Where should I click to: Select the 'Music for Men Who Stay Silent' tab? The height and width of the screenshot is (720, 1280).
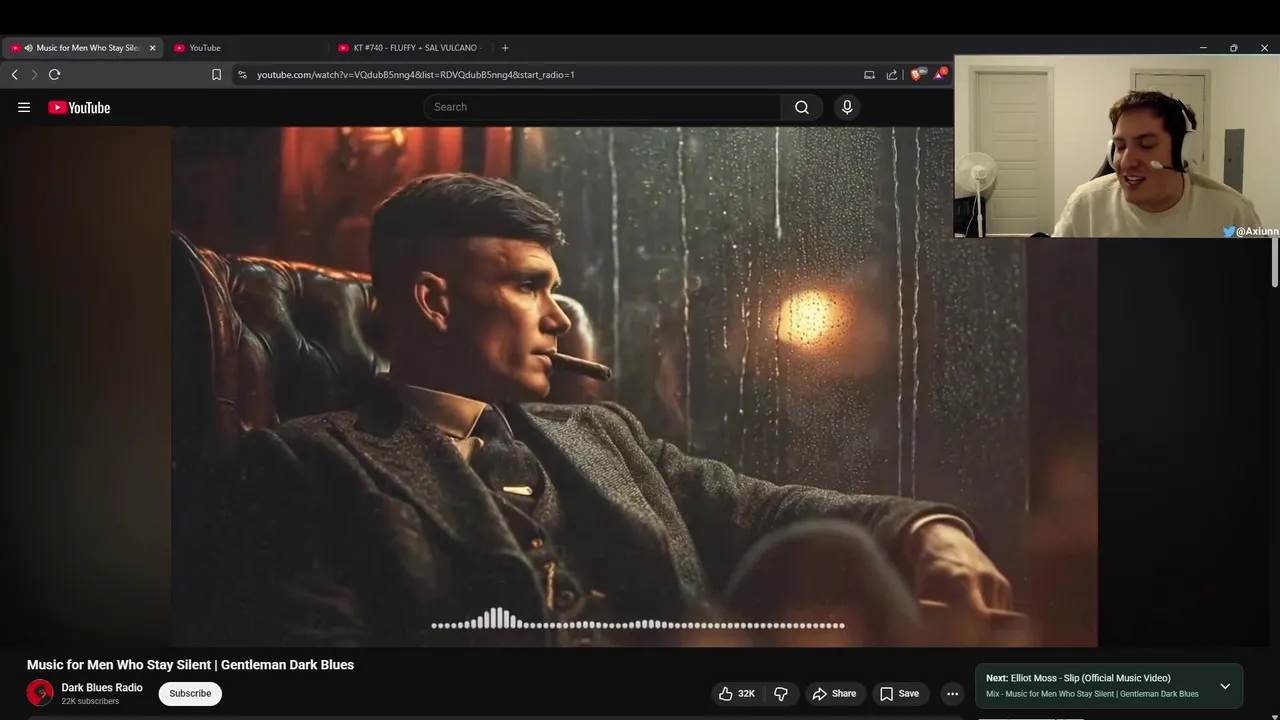tap(82, 48)
